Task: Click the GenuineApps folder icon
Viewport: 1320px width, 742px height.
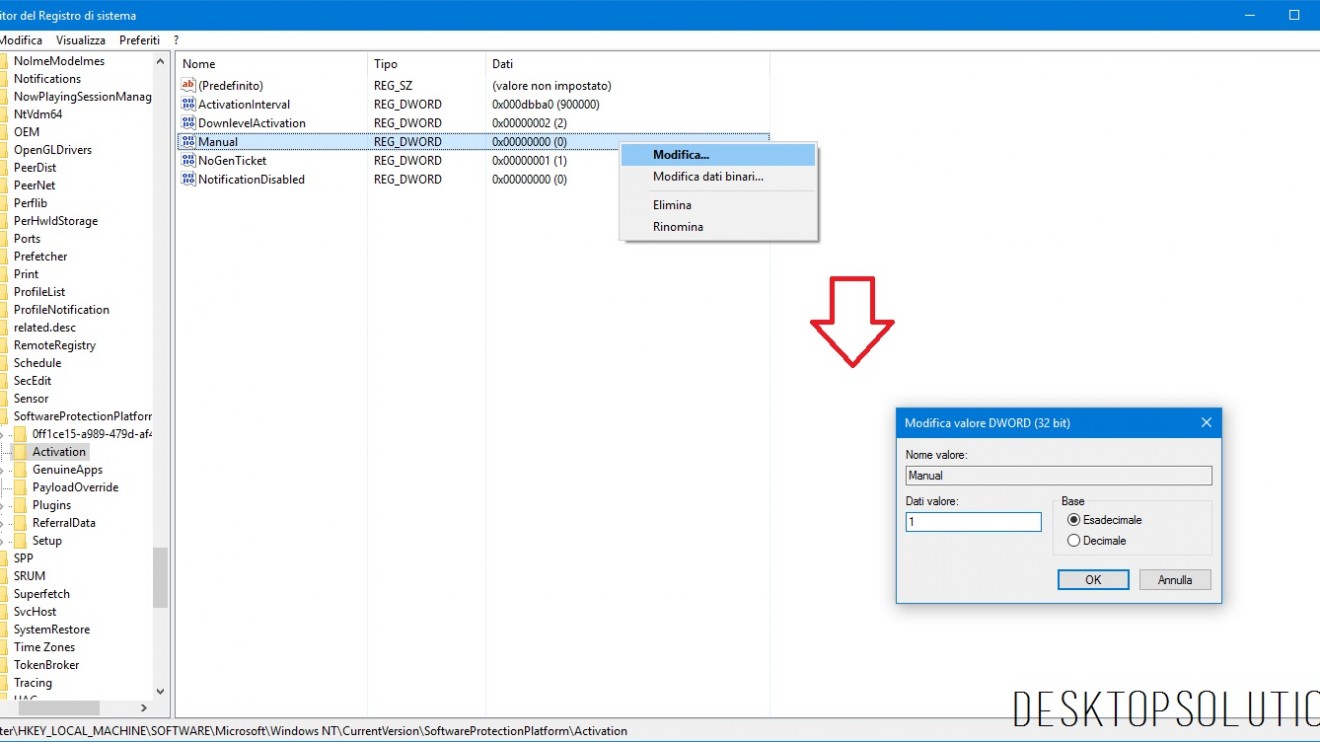Action: pos(20,470)
